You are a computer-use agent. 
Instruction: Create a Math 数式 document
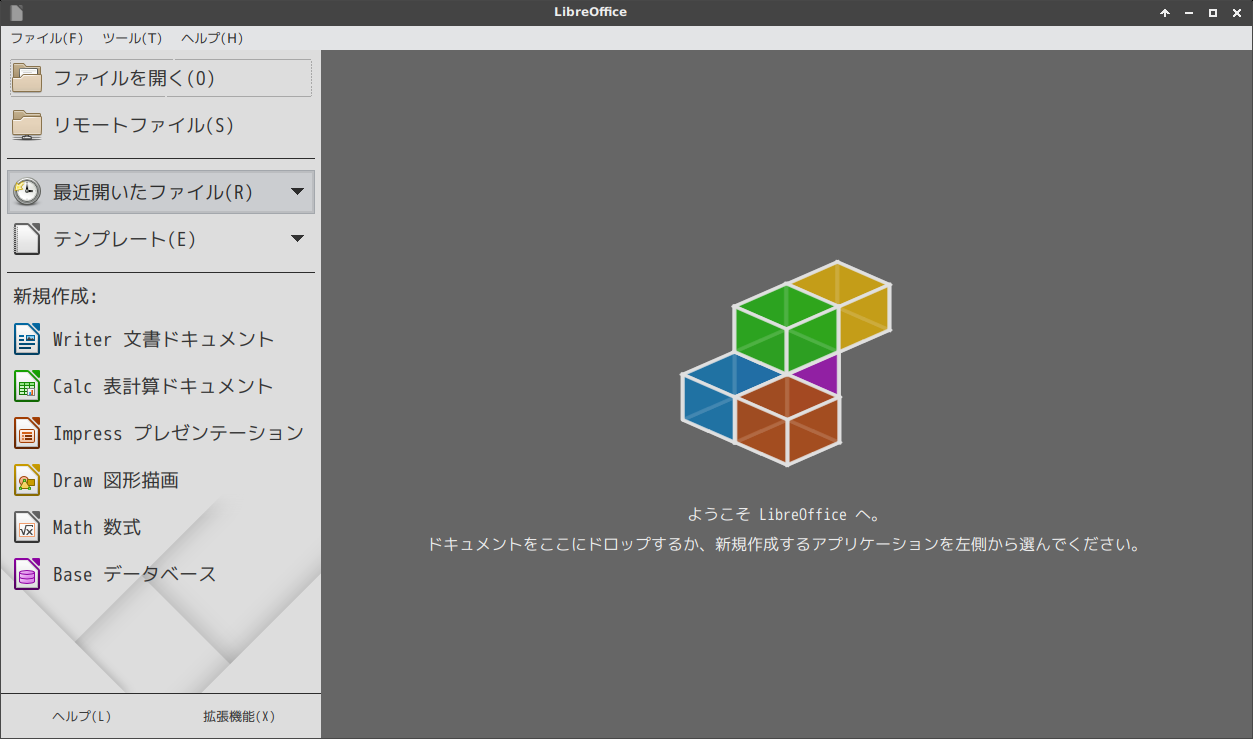click(x=161, y=527)
